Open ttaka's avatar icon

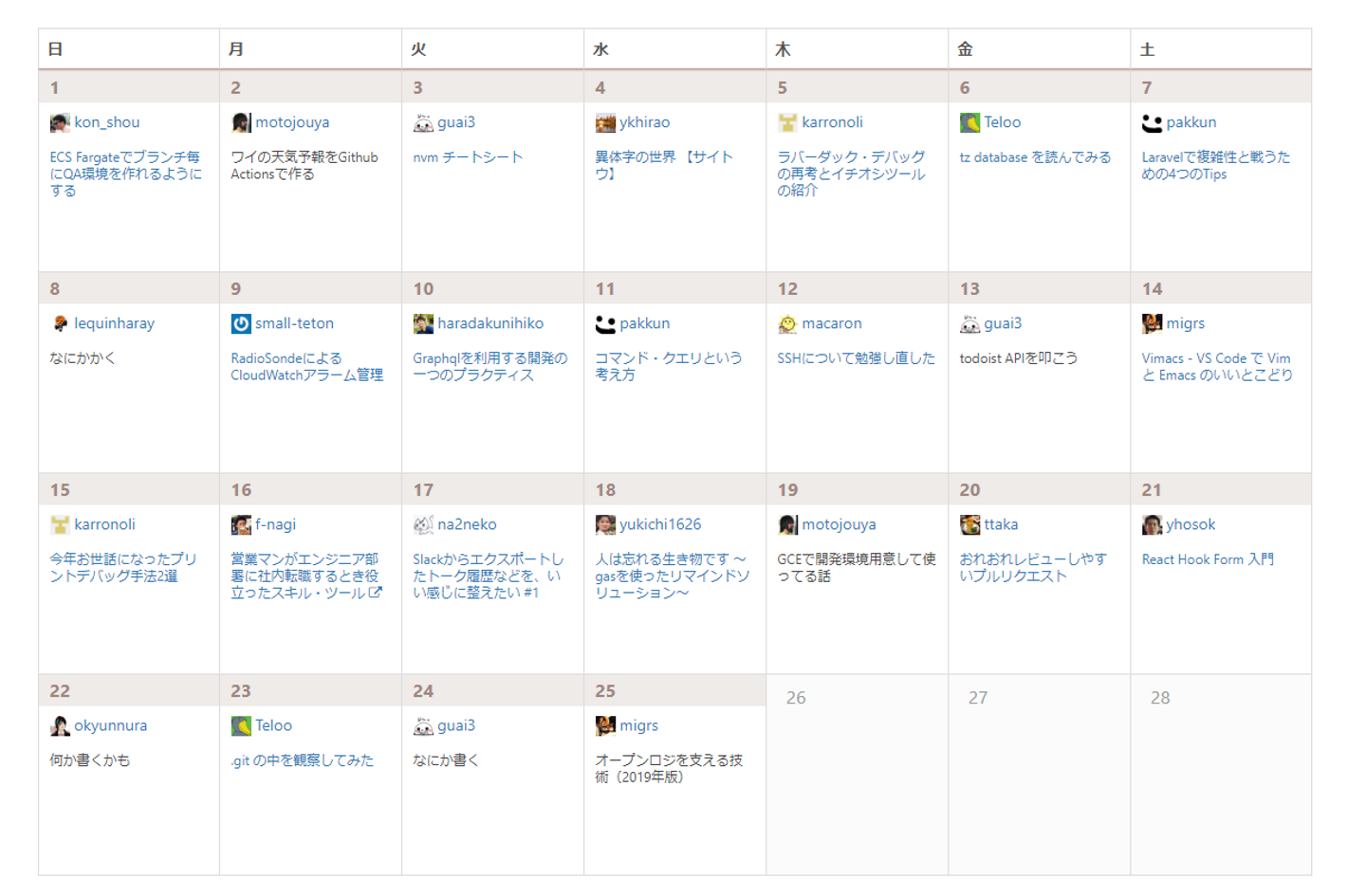[969, 525]
